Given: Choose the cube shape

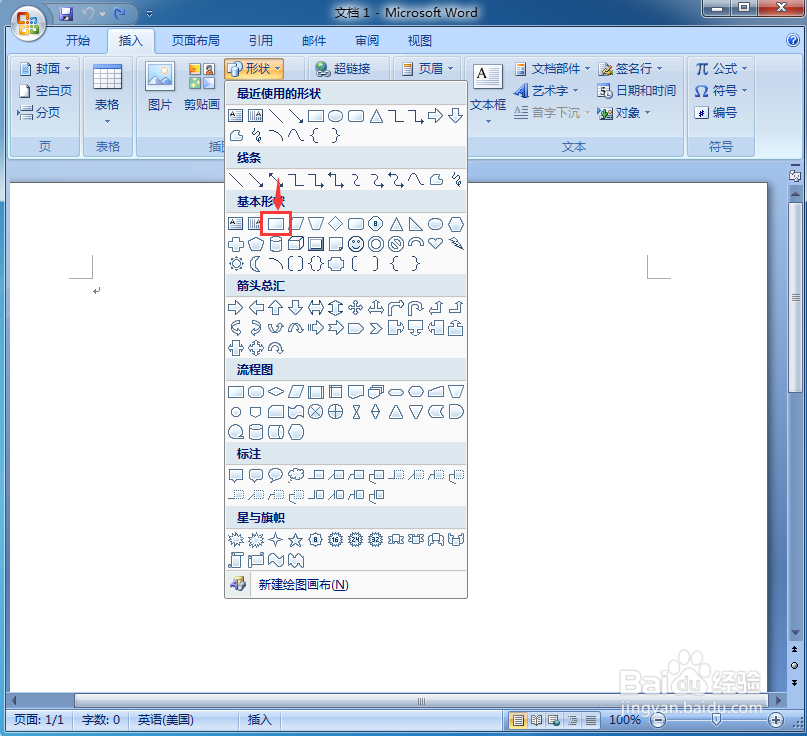Looking at the screenshot, I should 296,243.
